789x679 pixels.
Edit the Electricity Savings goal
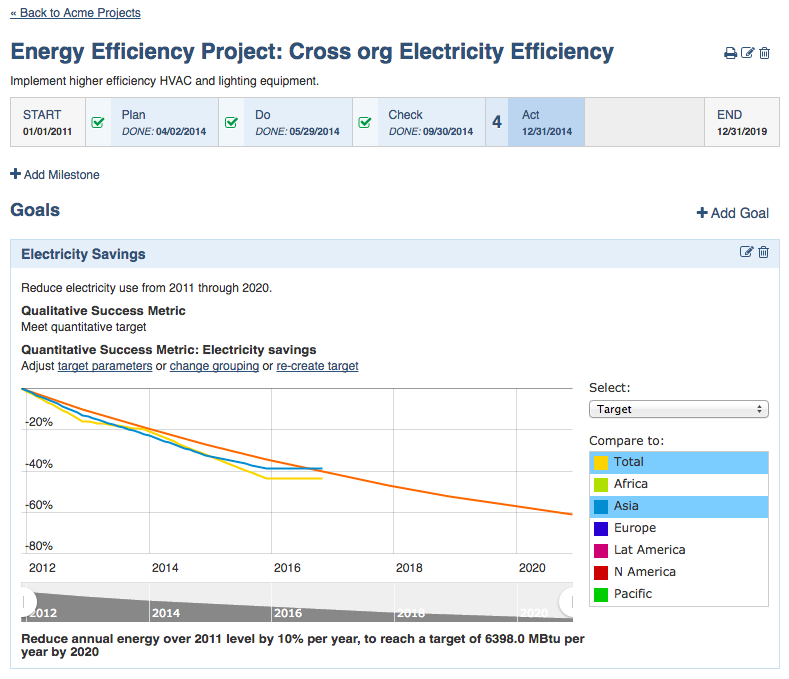[746, 252]
